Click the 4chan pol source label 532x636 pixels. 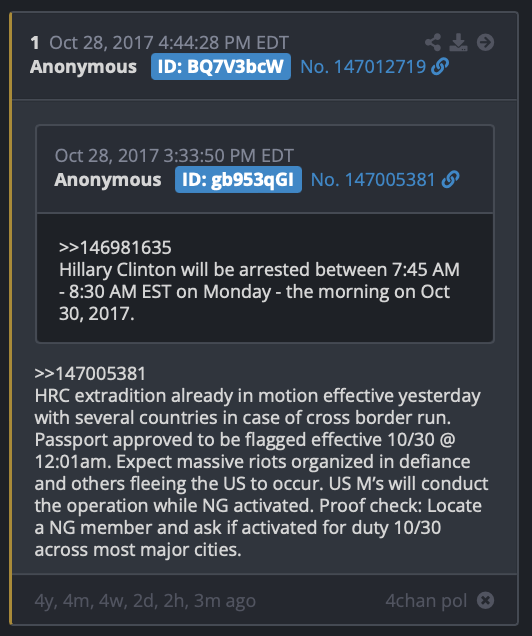click(x=426, y=601)
